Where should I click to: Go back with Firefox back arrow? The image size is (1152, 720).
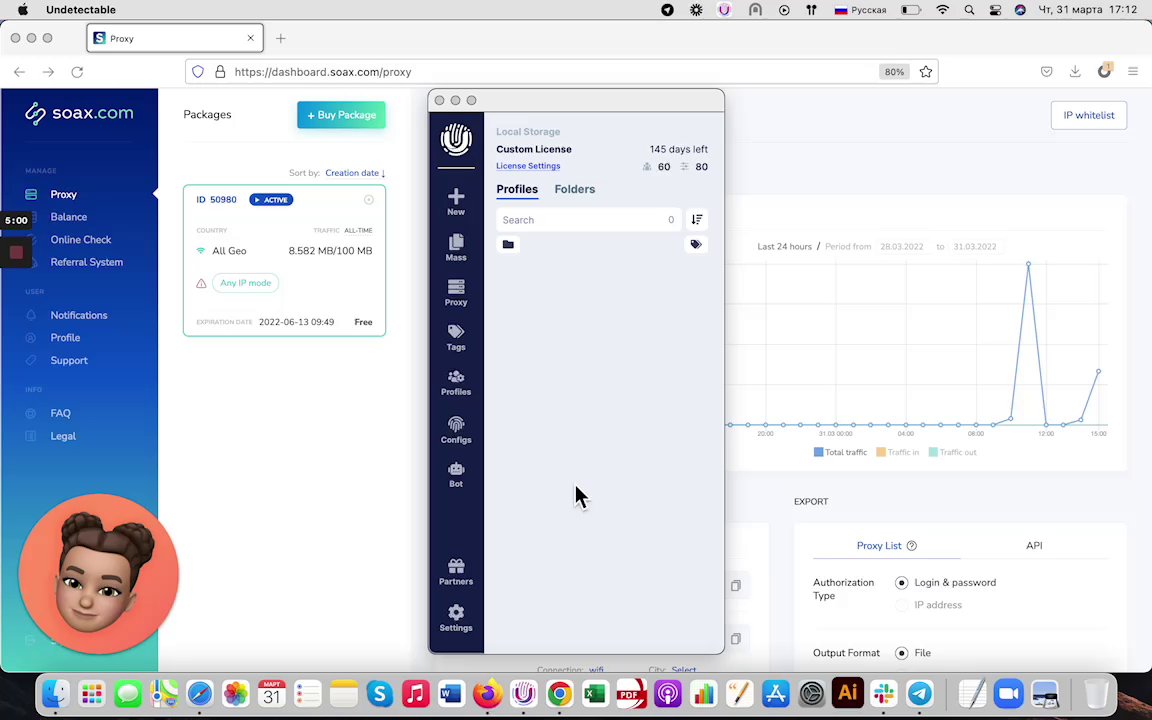pyautogui.click(x=20, y=72)
